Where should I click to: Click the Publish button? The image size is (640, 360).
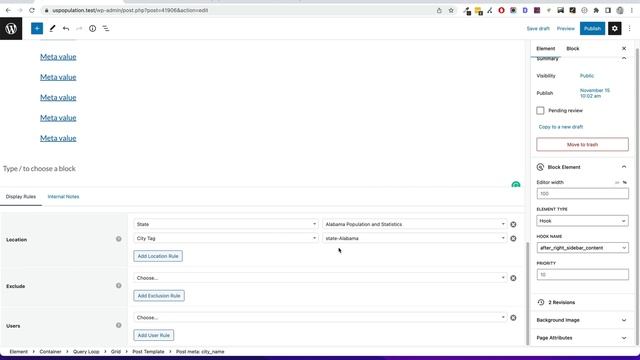[592, 29]
